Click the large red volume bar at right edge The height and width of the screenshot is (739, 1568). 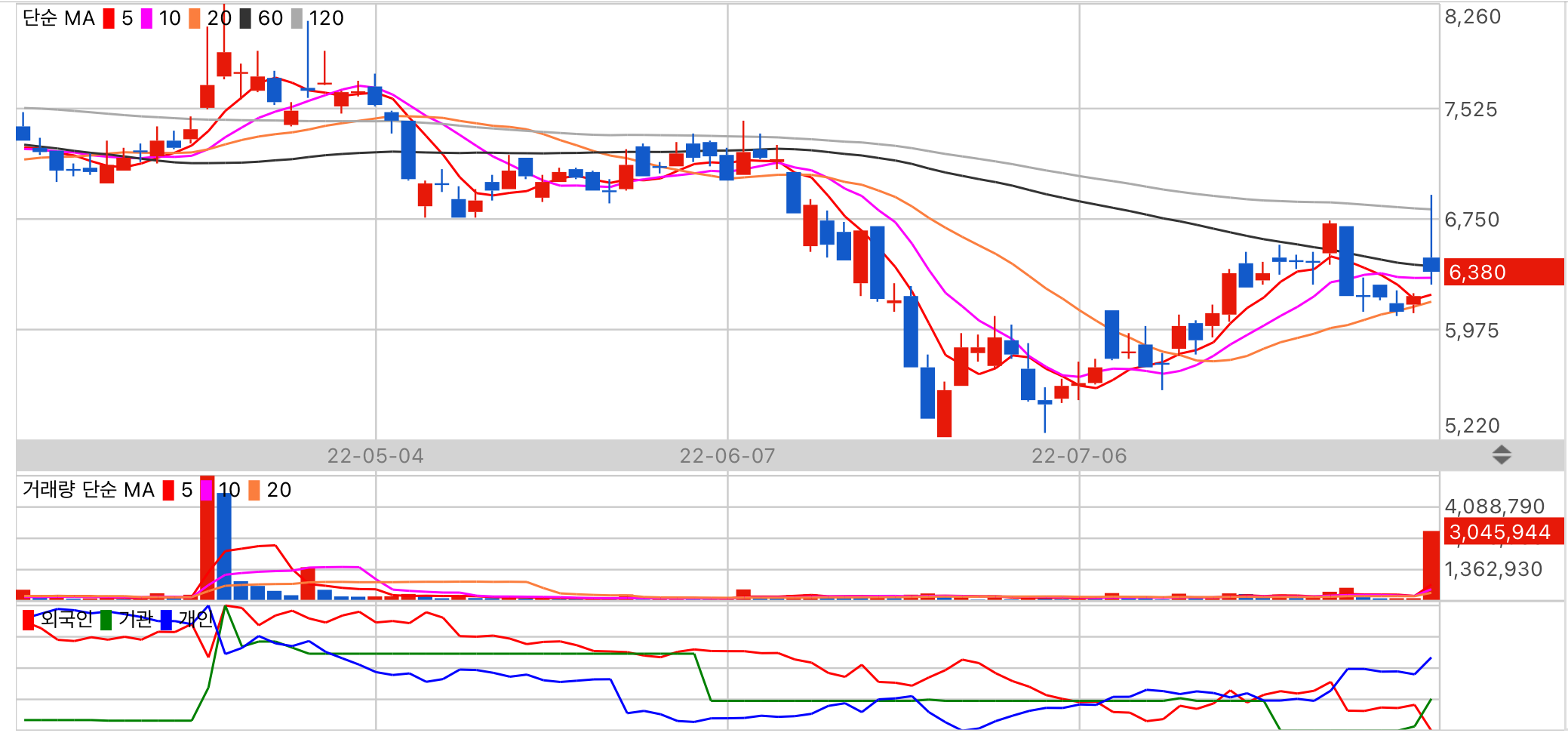[1431, 565]
